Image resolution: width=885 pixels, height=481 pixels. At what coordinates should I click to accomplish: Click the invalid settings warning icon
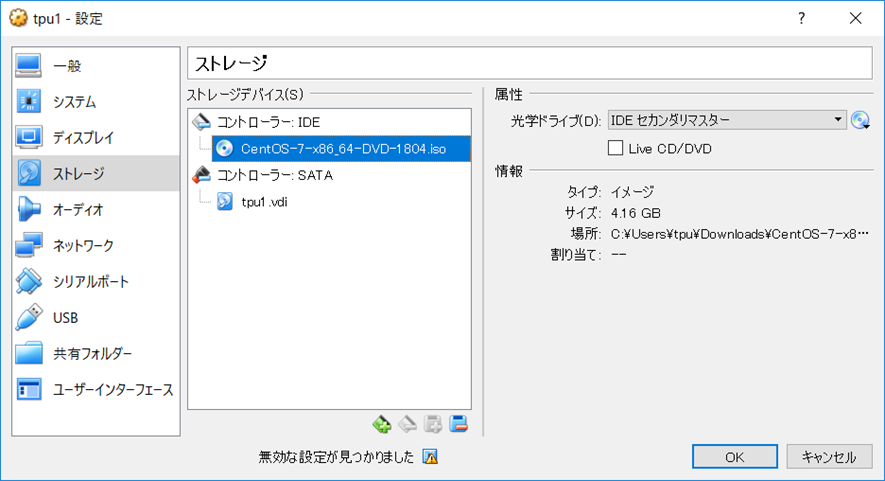pos(431,457)
